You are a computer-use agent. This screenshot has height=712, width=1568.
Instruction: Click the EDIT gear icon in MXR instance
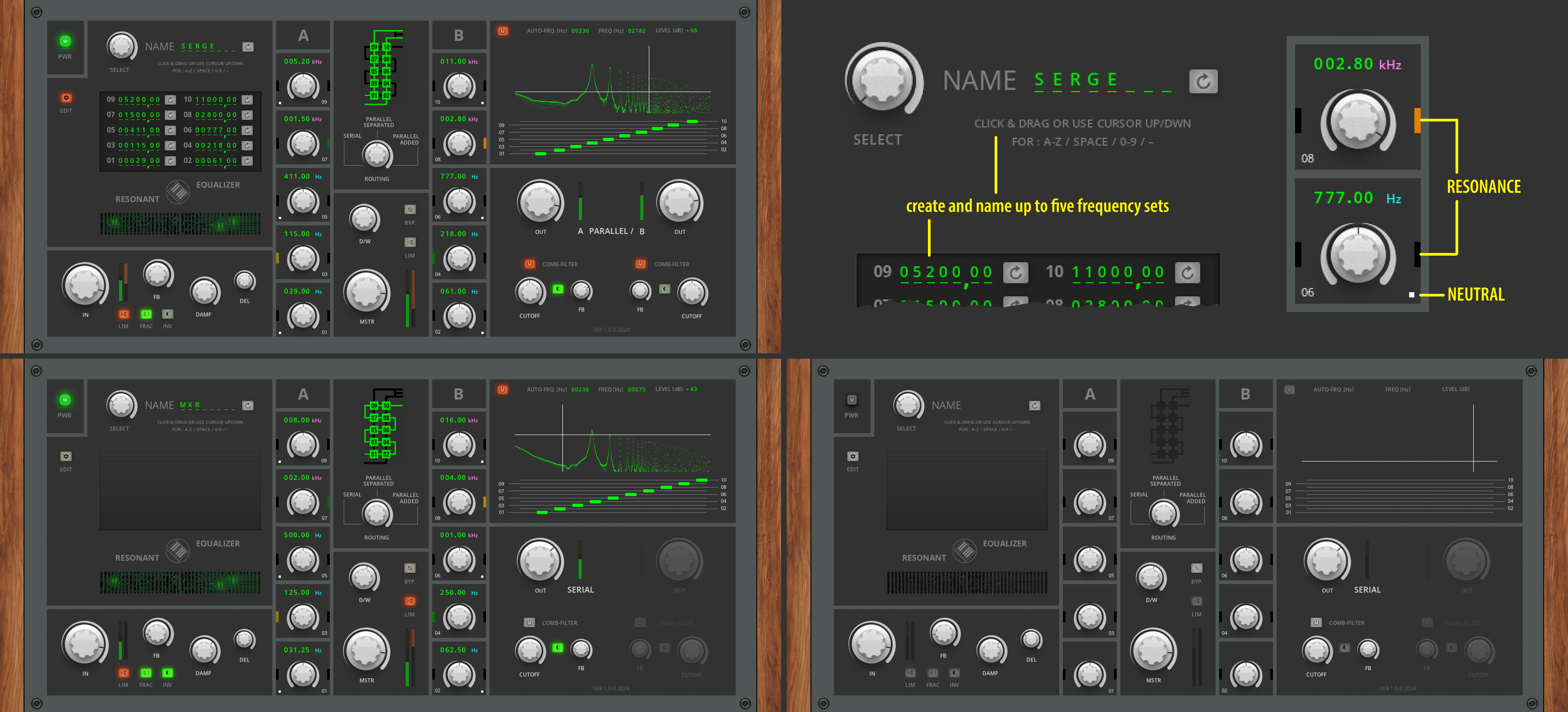click(x=66, y=456)
